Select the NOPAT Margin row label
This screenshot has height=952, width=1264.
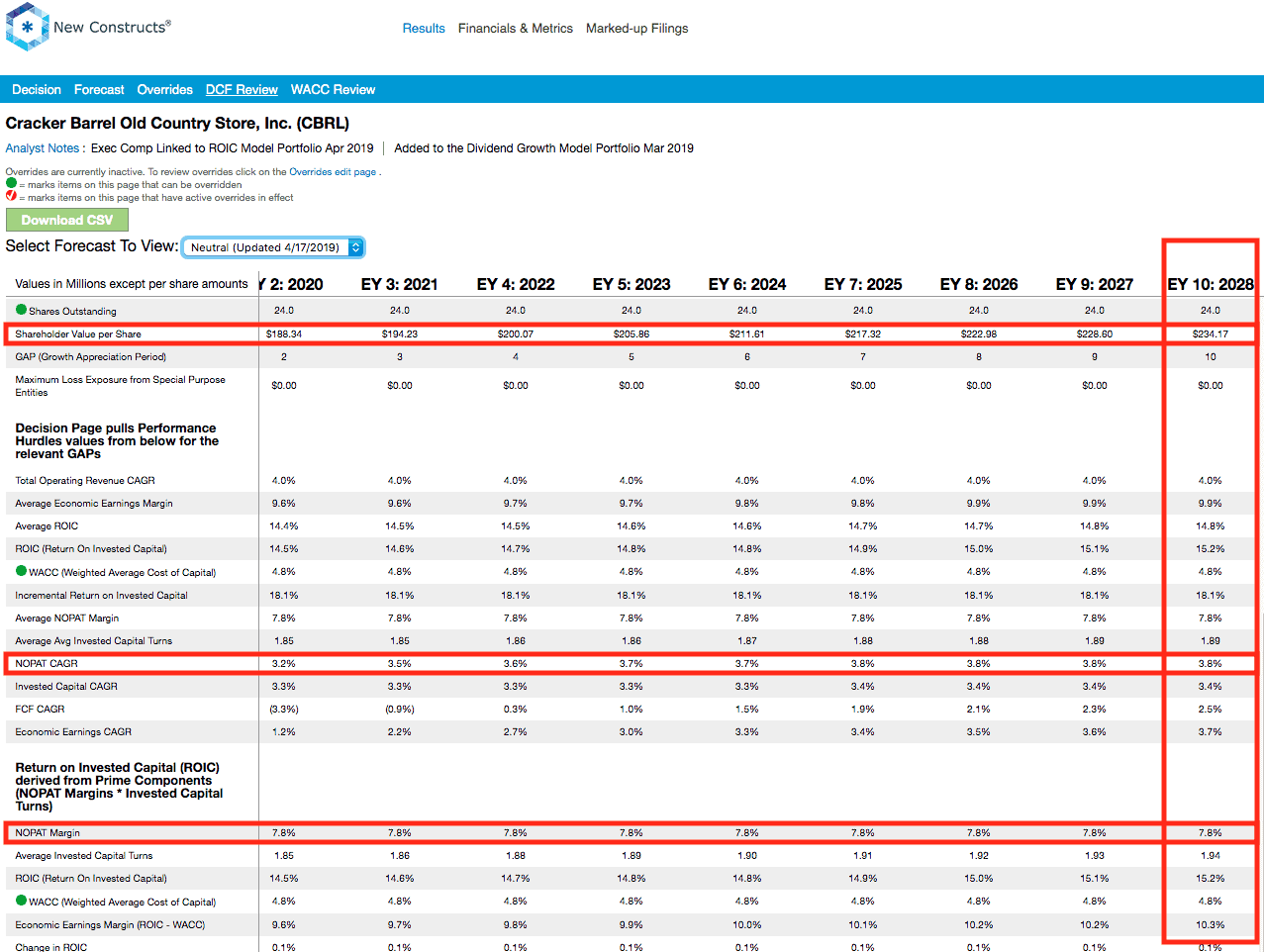point(48,833)
